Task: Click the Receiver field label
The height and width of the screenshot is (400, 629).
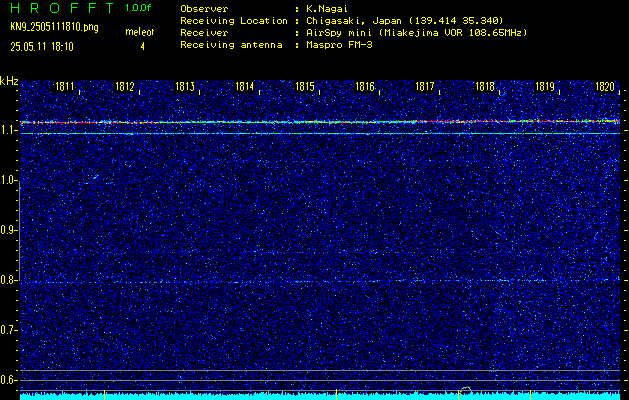Action: (204, 33)
